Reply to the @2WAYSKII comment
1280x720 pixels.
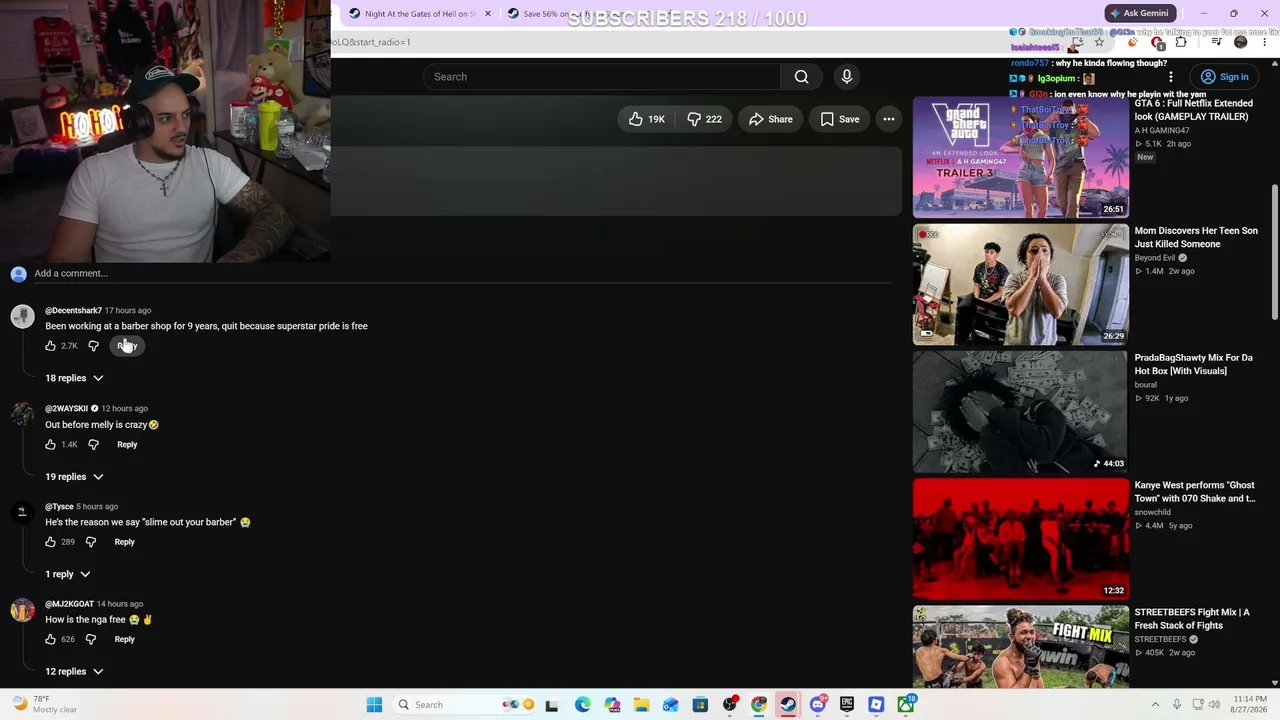coord(127,444)
